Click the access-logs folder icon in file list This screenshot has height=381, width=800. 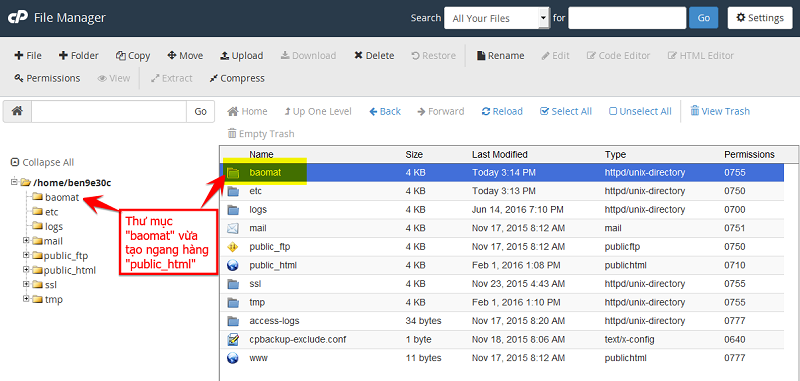click(x=233, y=321)
